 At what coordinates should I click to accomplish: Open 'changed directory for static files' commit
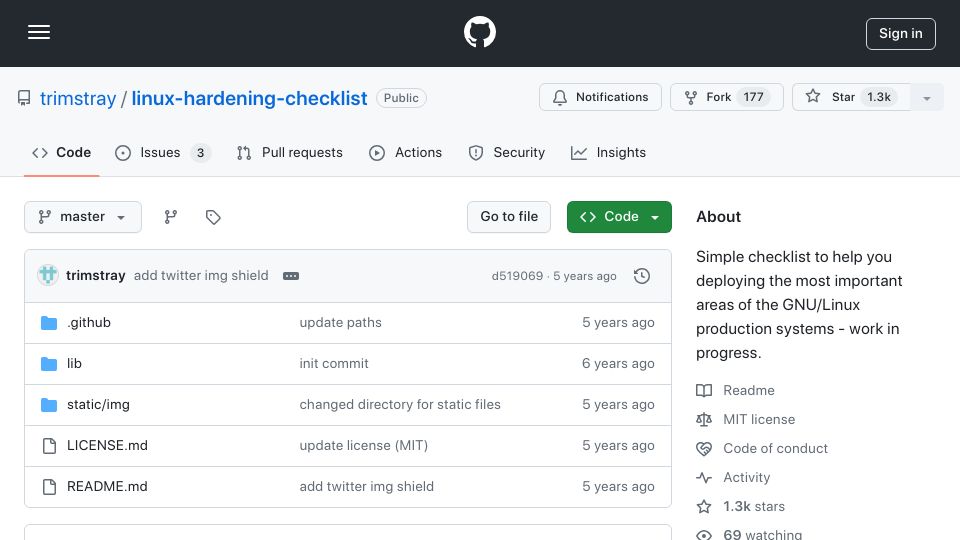(400, 405)
